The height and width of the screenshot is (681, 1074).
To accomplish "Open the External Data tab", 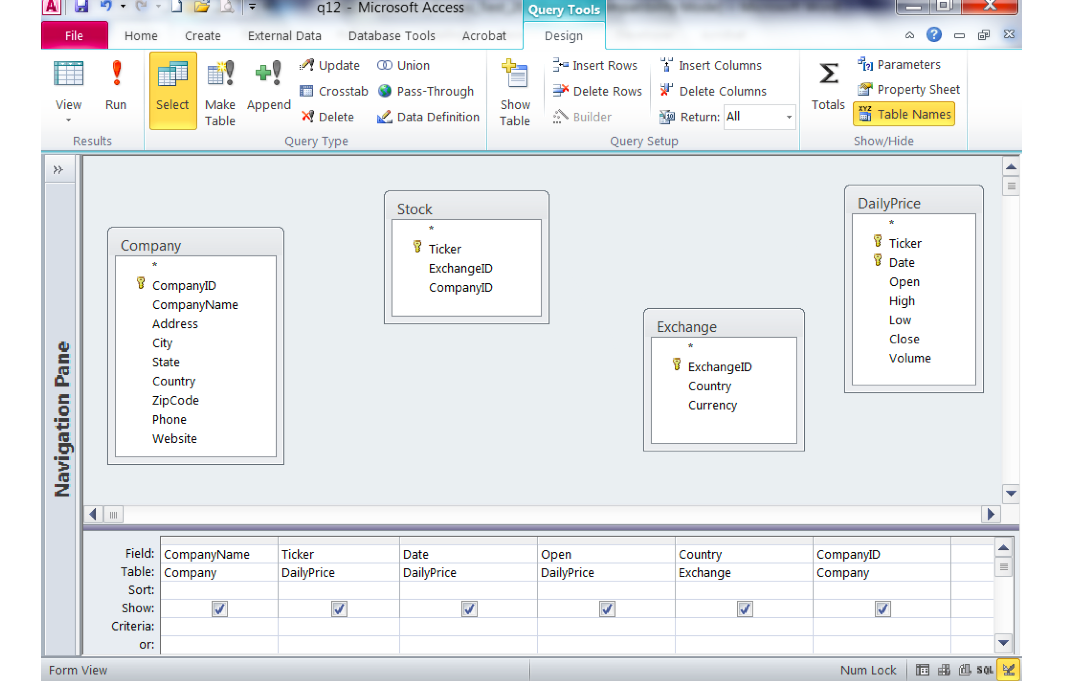I will click(x=284, y=36).
